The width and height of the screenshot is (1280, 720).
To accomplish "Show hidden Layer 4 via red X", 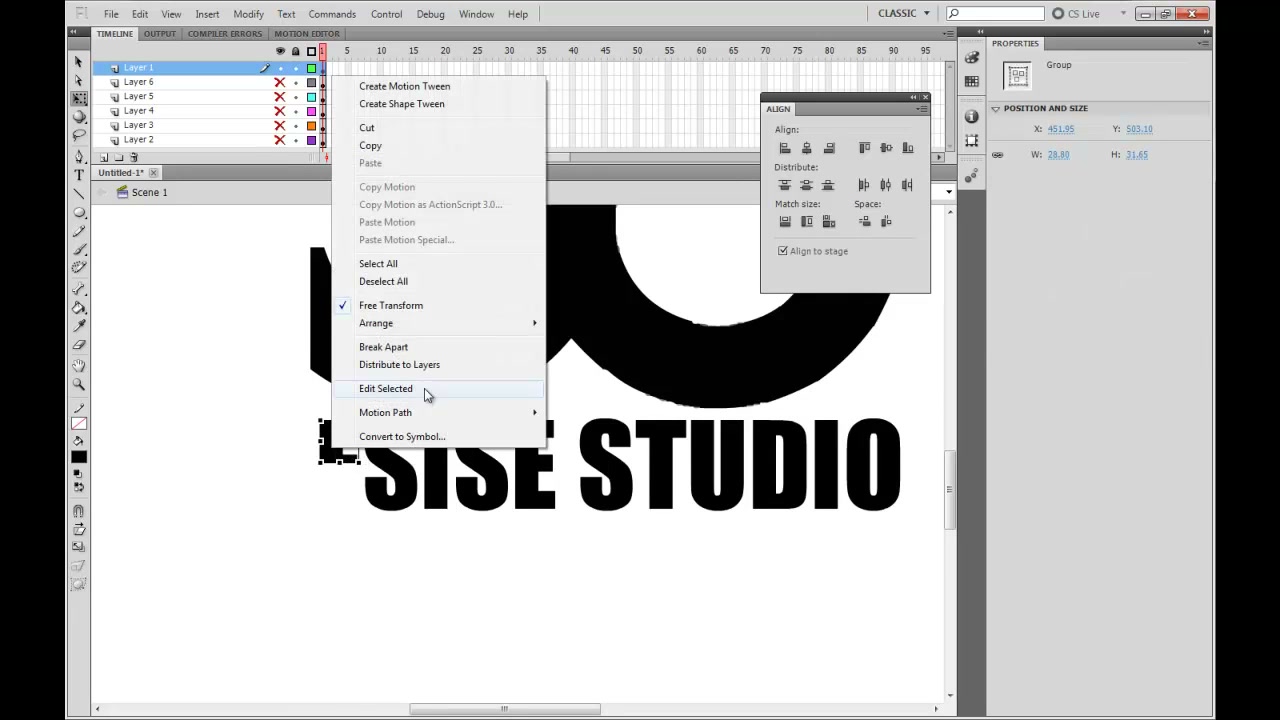I will coord(280,111).
